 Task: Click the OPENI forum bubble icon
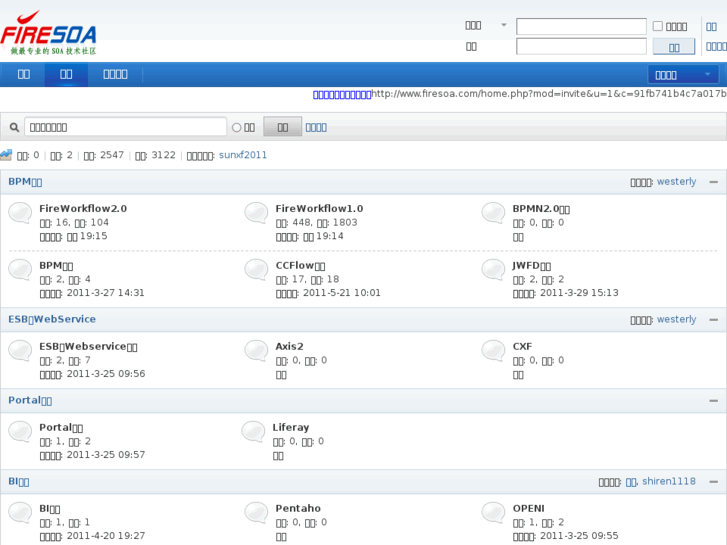[493, 513]
